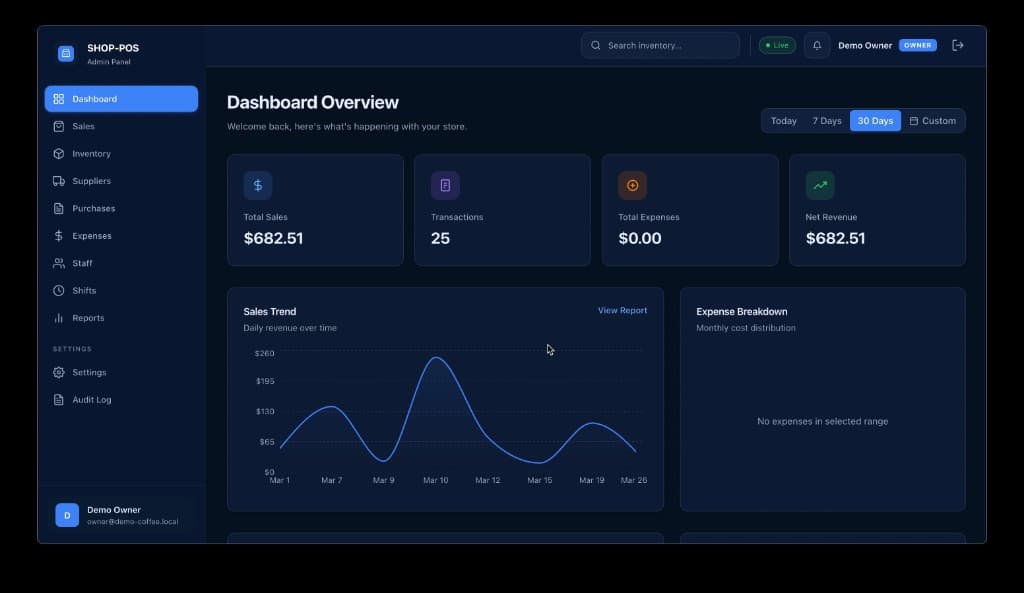Click the Sales Trend heading
The height and width of the screenshot is (593, 1024).
270,312
